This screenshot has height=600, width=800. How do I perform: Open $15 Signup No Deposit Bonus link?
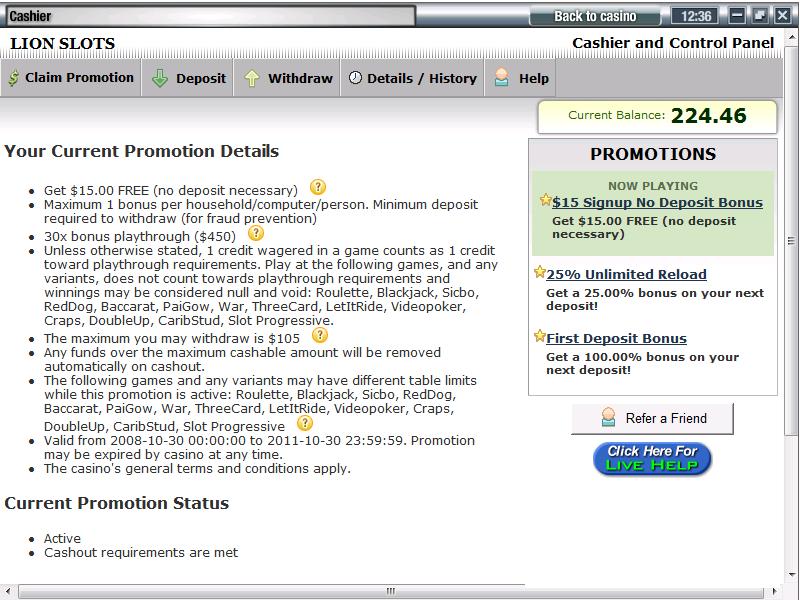click(x=657, y=203)
